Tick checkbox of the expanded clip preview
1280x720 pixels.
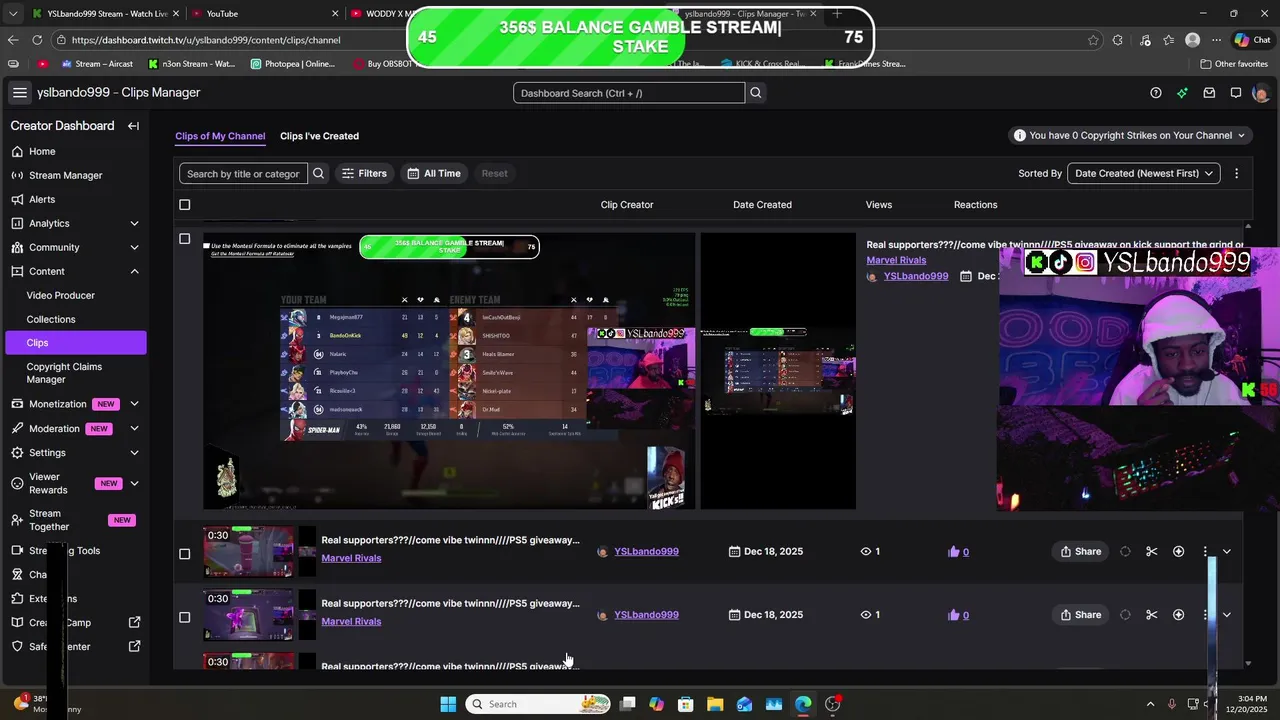click(x=184, y=239)
